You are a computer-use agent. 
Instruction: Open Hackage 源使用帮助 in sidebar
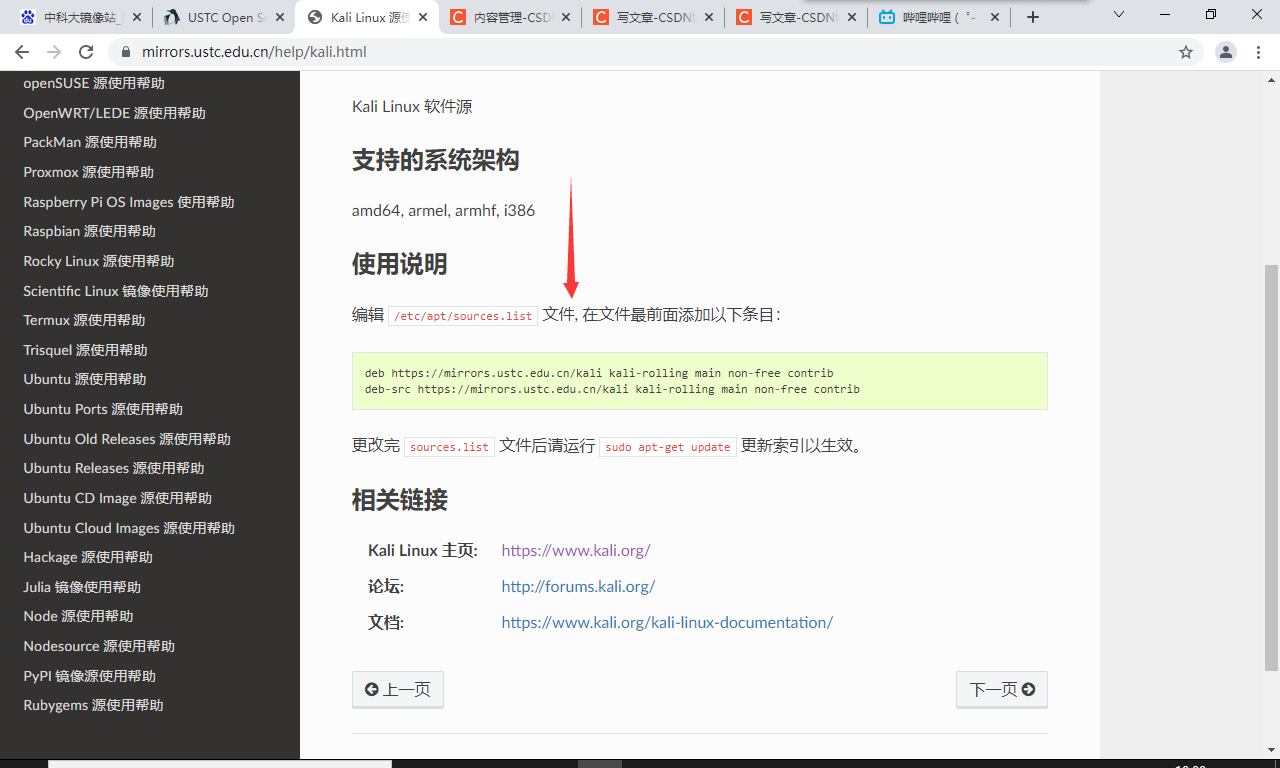(x=88, y=557)
